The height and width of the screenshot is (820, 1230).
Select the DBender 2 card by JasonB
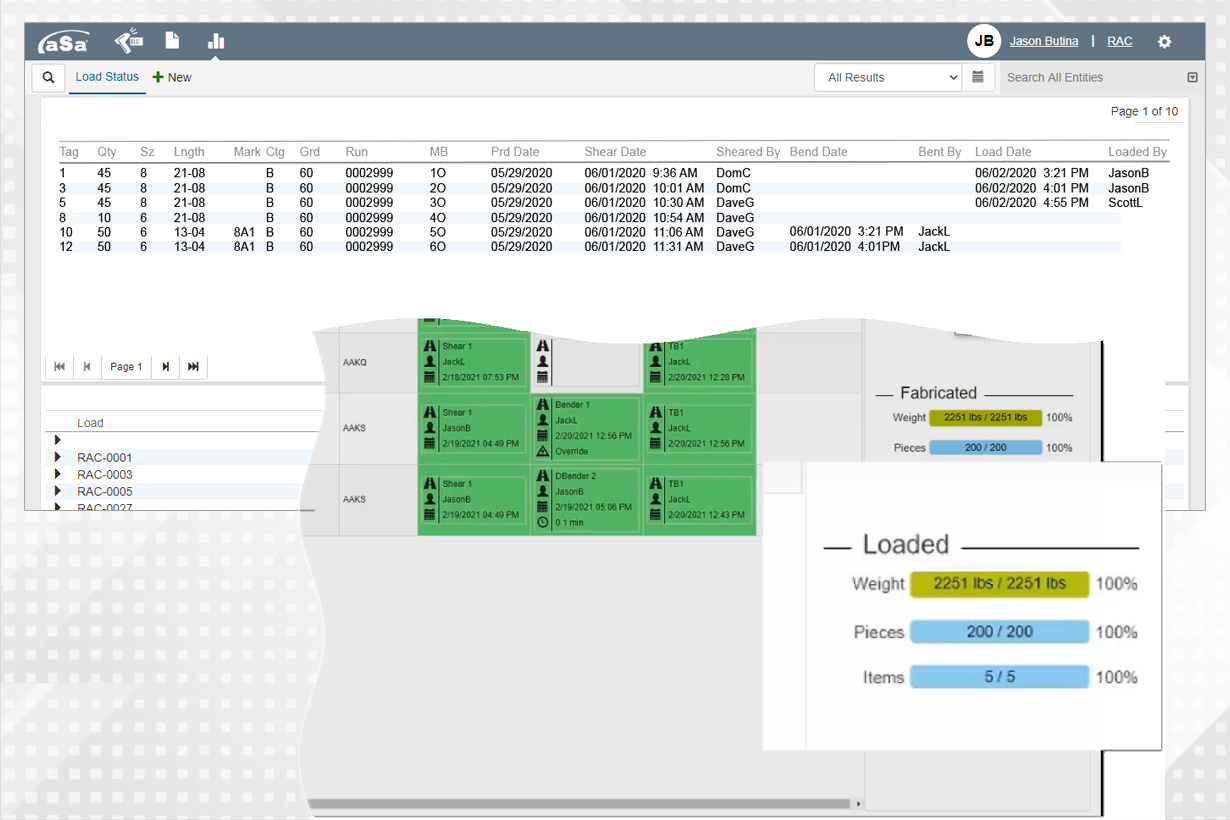pos(585,500)
